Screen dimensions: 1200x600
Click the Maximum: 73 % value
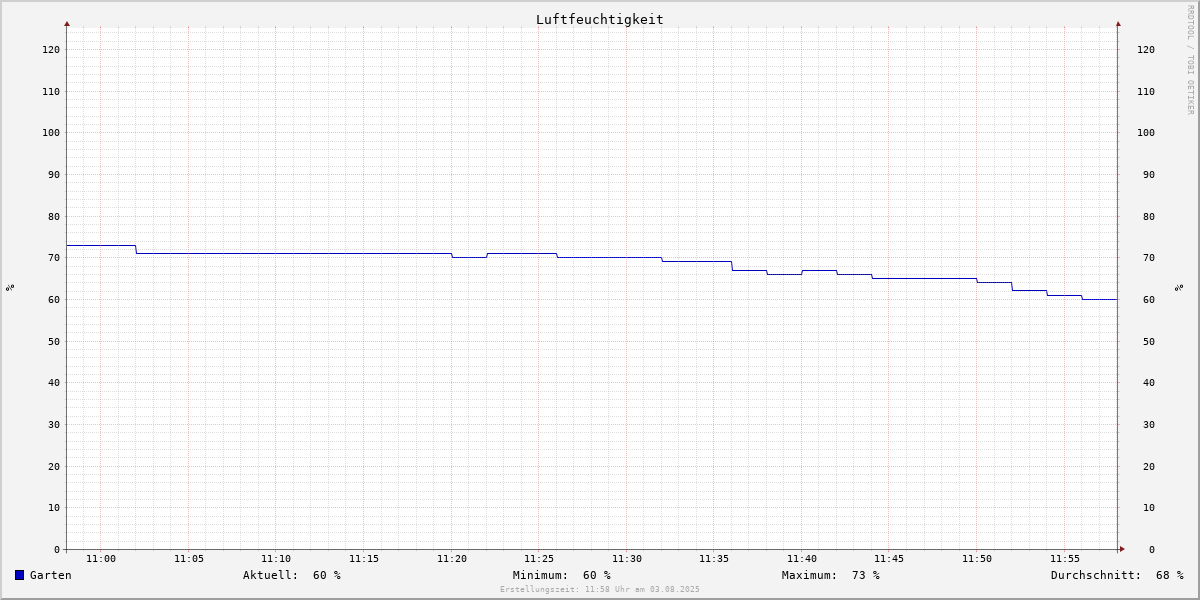[x=831, y=575]
